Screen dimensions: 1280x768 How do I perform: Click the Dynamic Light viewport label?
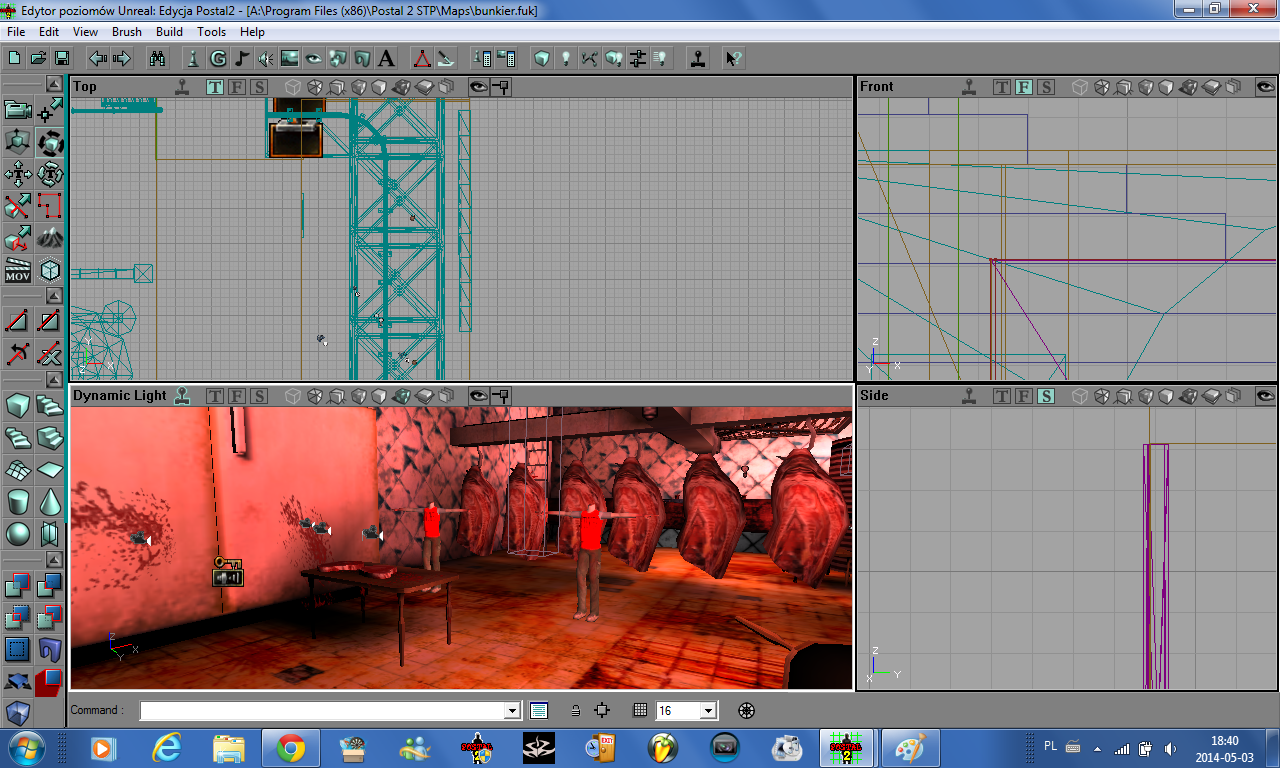point(120,396)
